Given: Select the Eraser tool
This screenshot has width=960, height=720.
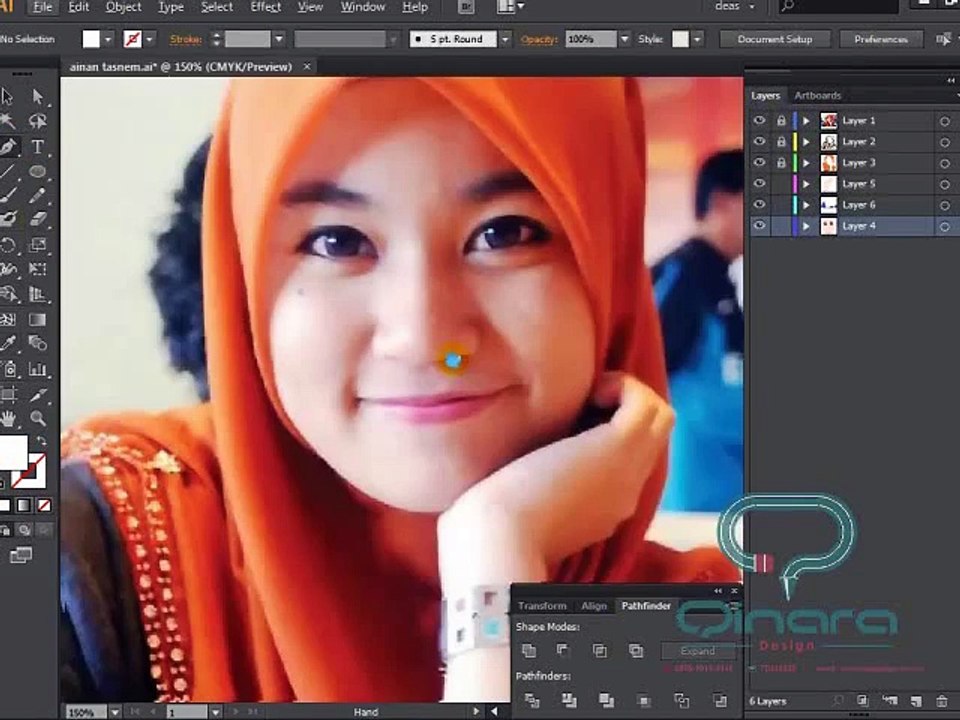Looking at the screenshot, I should 37,219.
